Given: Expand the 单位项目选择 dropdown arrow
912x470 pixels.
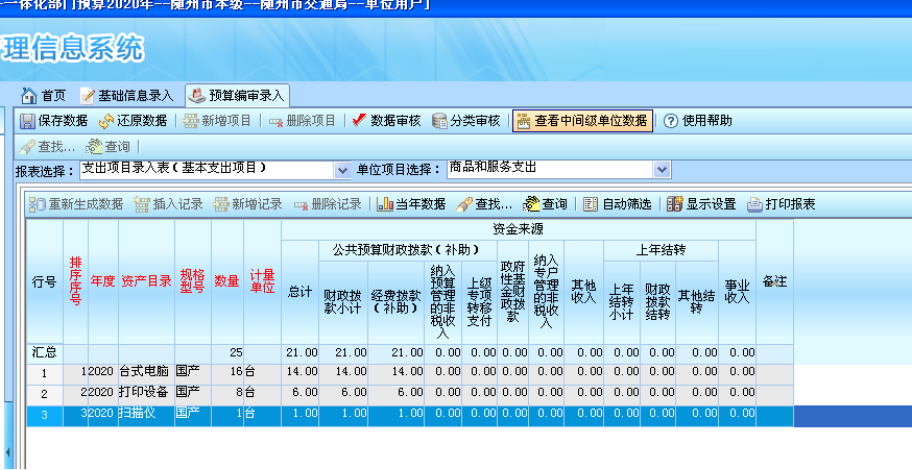Looking at the screenshot, I should click(x=661, y=170).
